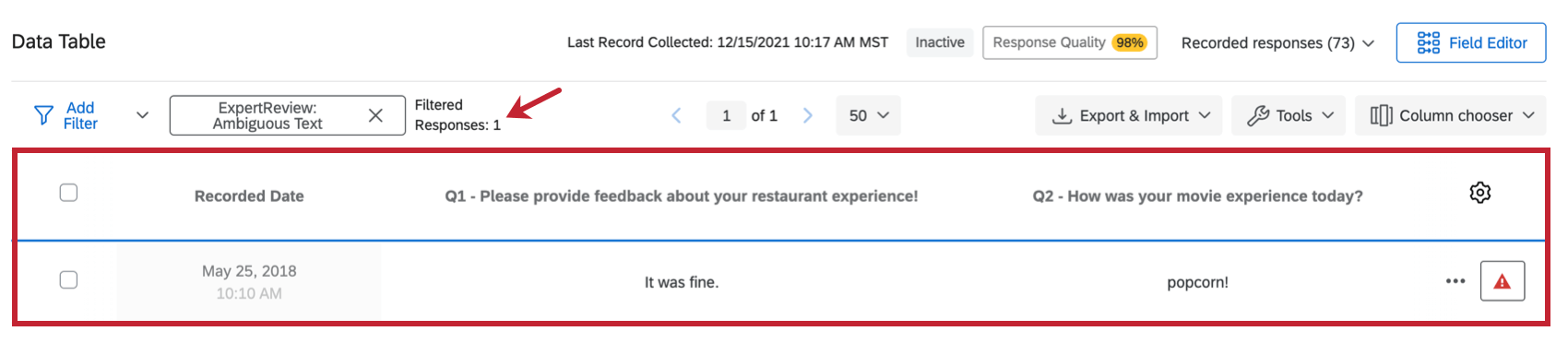Open the Field Editor

pyautogui.click(x=1470, y=42)
